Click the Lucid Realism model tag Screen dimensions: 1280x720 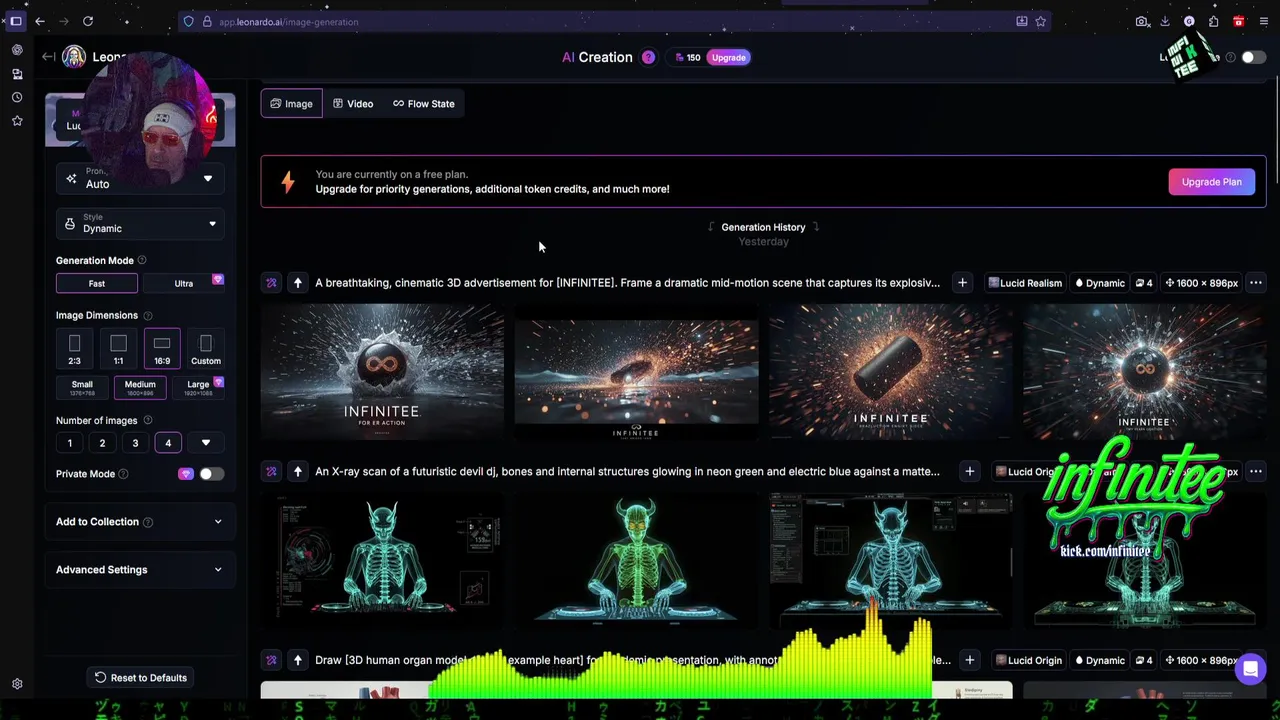(x=1024, y=283)
